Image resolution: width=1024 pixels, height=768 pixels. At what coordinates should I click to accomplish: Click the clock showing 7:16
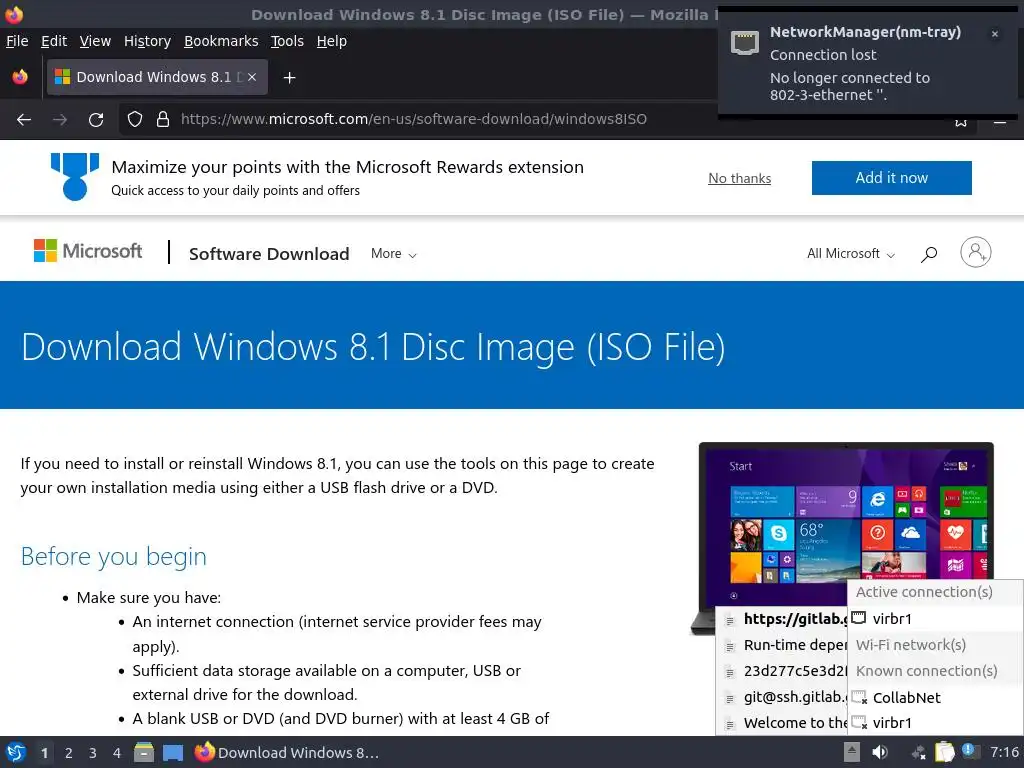point(1004,752)
